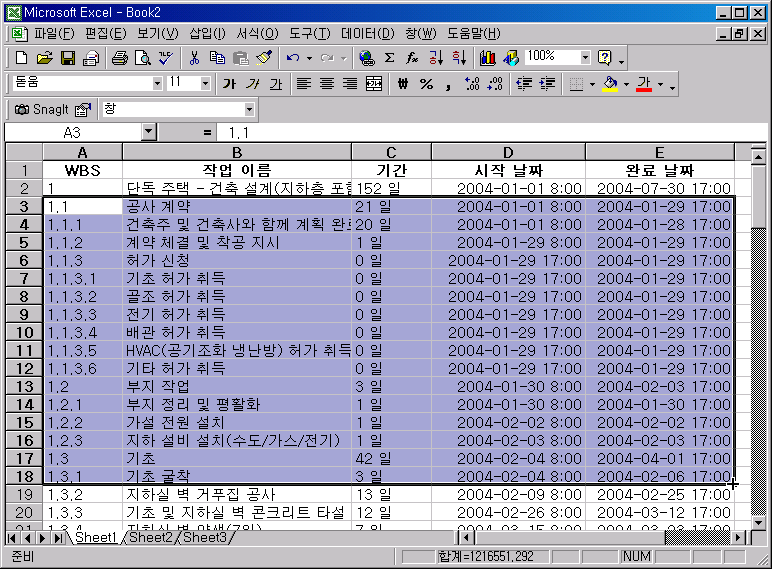Select row 19 header

pos(24,494)
